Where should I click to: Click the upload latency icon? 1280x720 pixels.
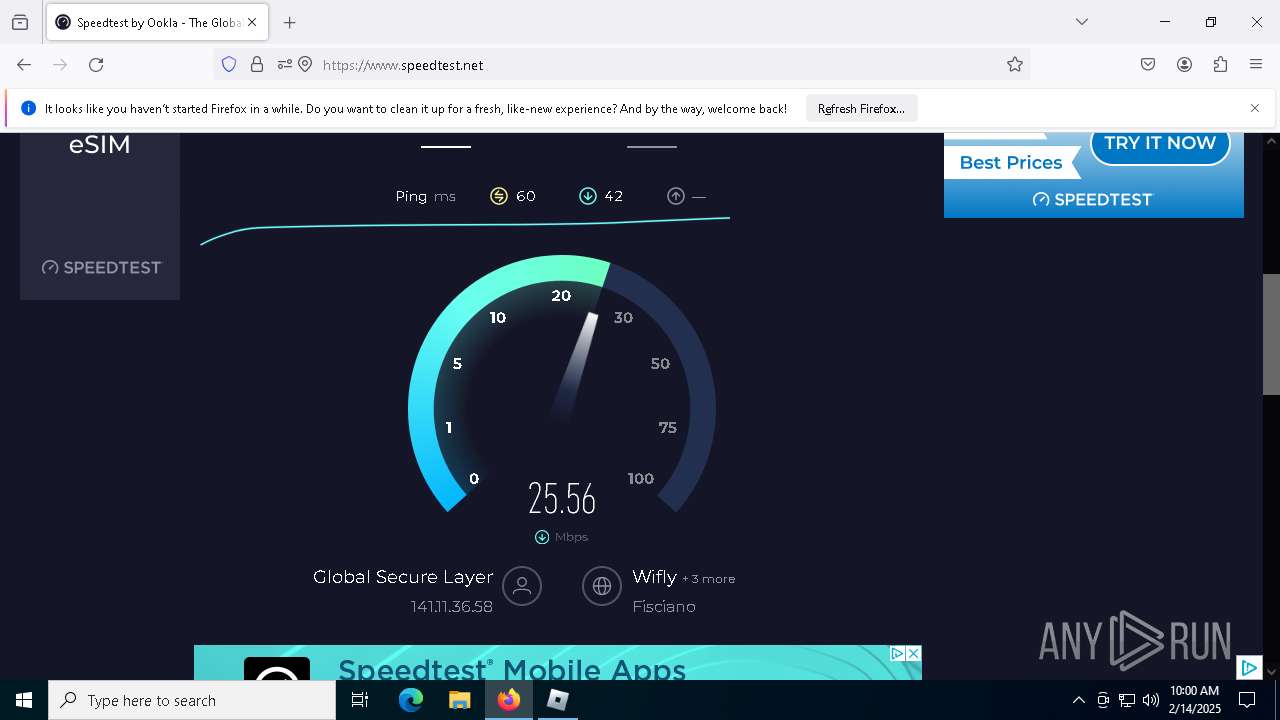pos(676,196)
